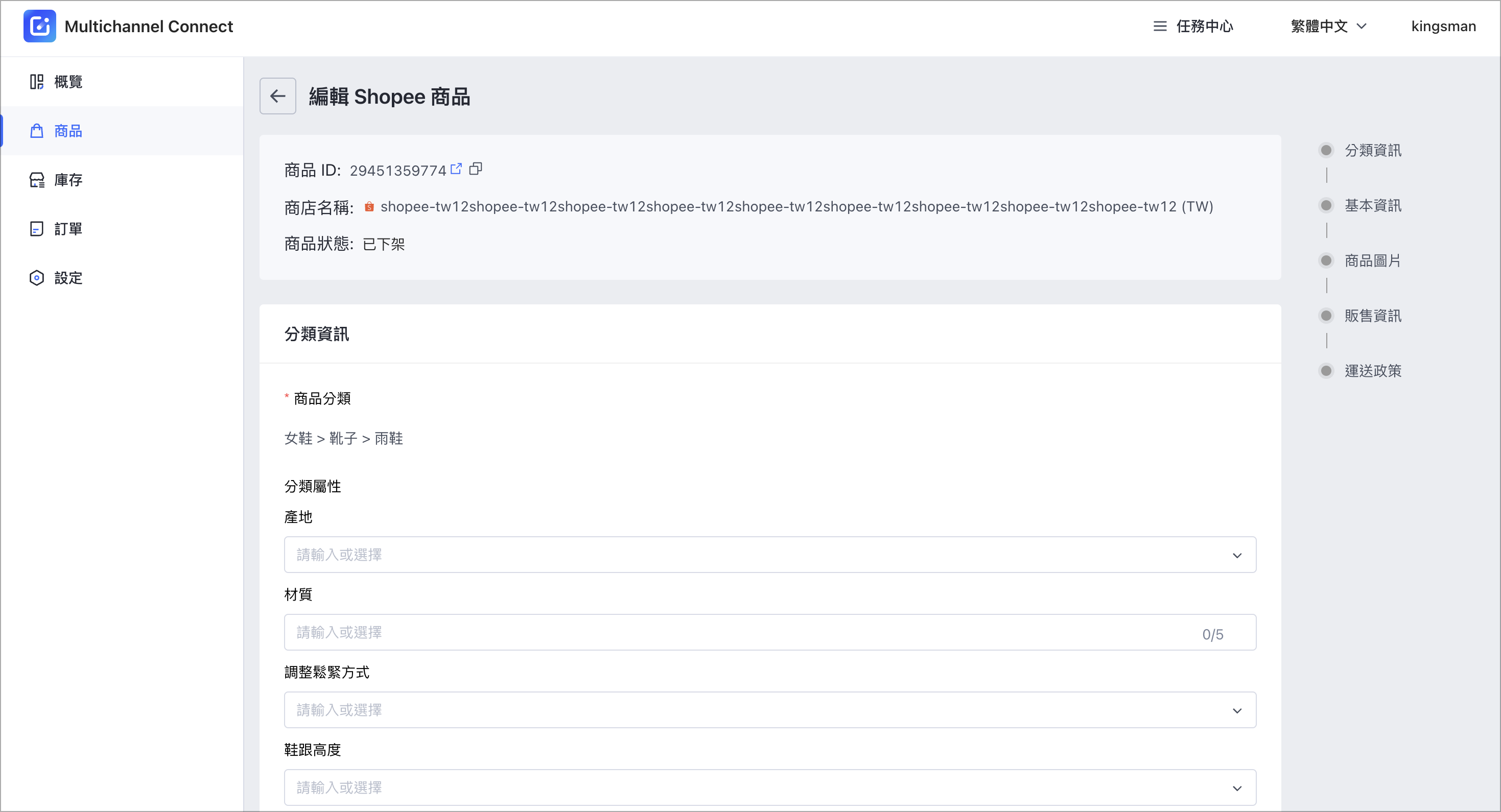Select 商品 in the sidebar
Viewport: 1501px width, 812px height.
pos(122,130)
